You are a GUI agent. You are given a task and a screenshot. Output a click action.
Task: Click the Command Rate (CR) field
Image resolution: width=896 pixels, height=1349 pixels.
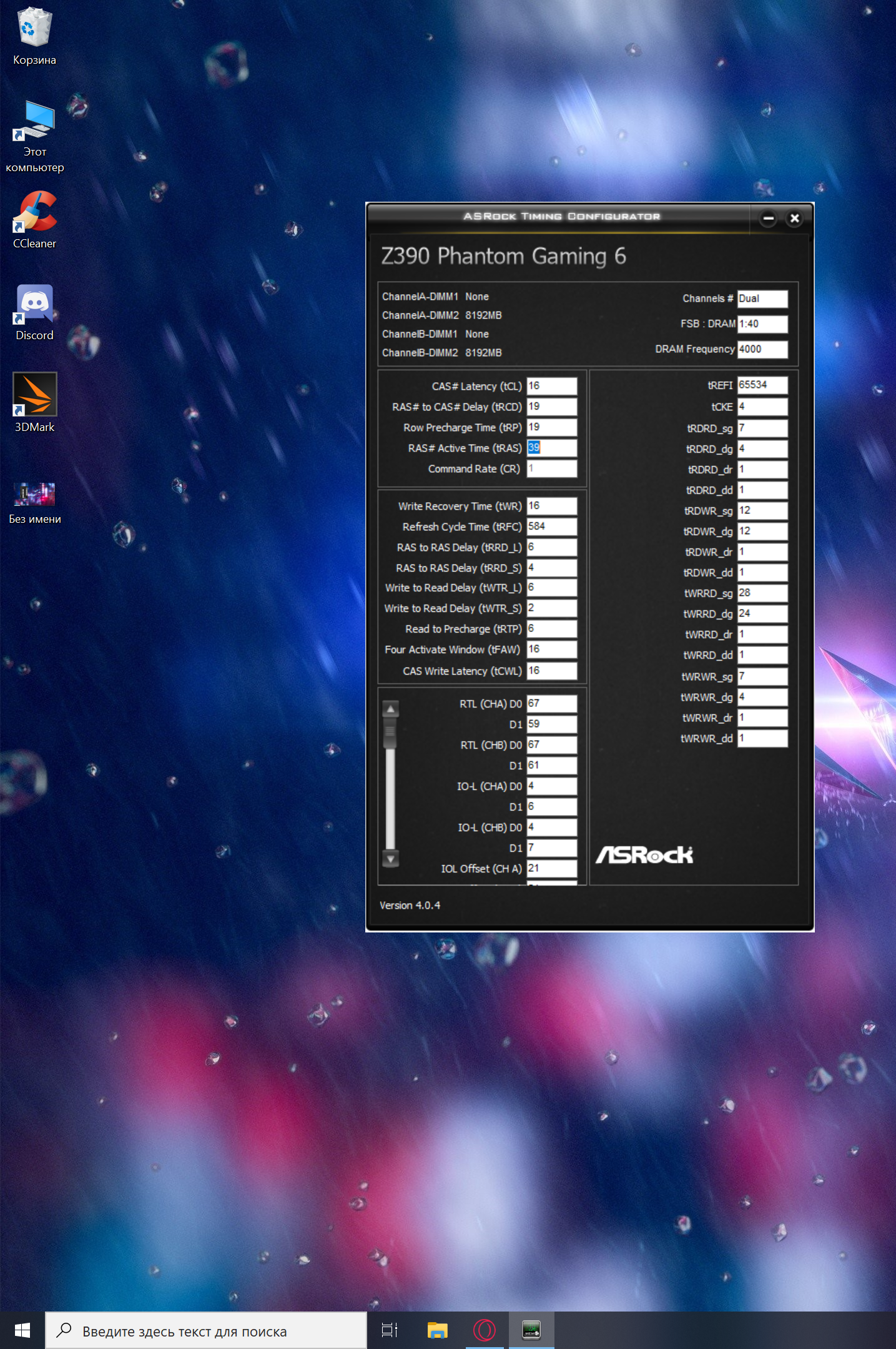coord(551,468)
